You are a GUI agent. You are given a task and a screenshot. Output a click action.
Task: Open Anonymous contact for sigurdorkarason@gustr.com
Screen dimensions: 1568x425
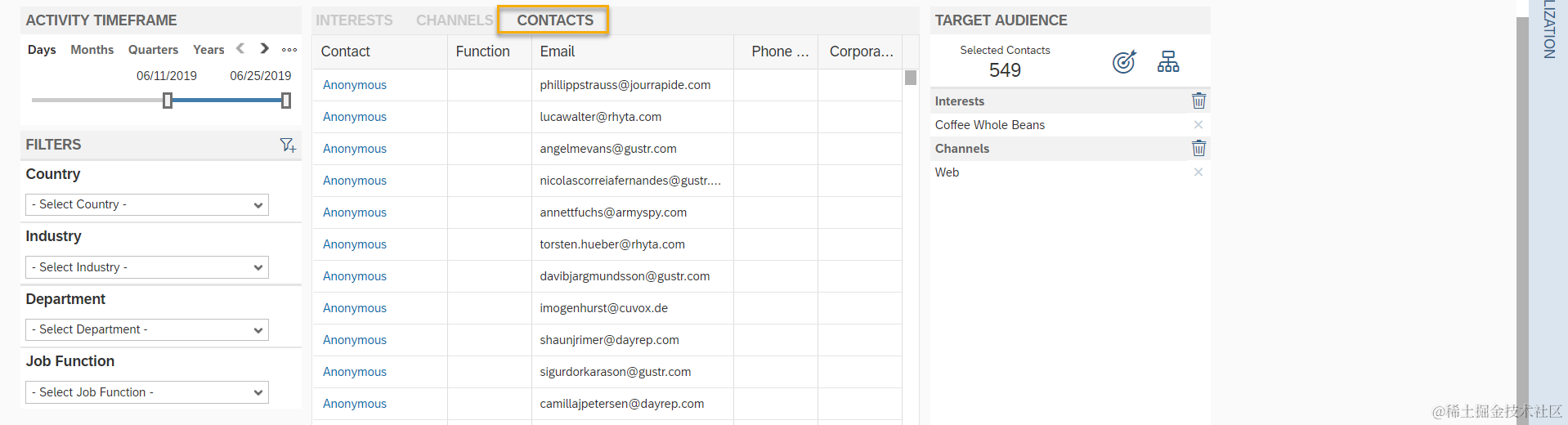355,372
